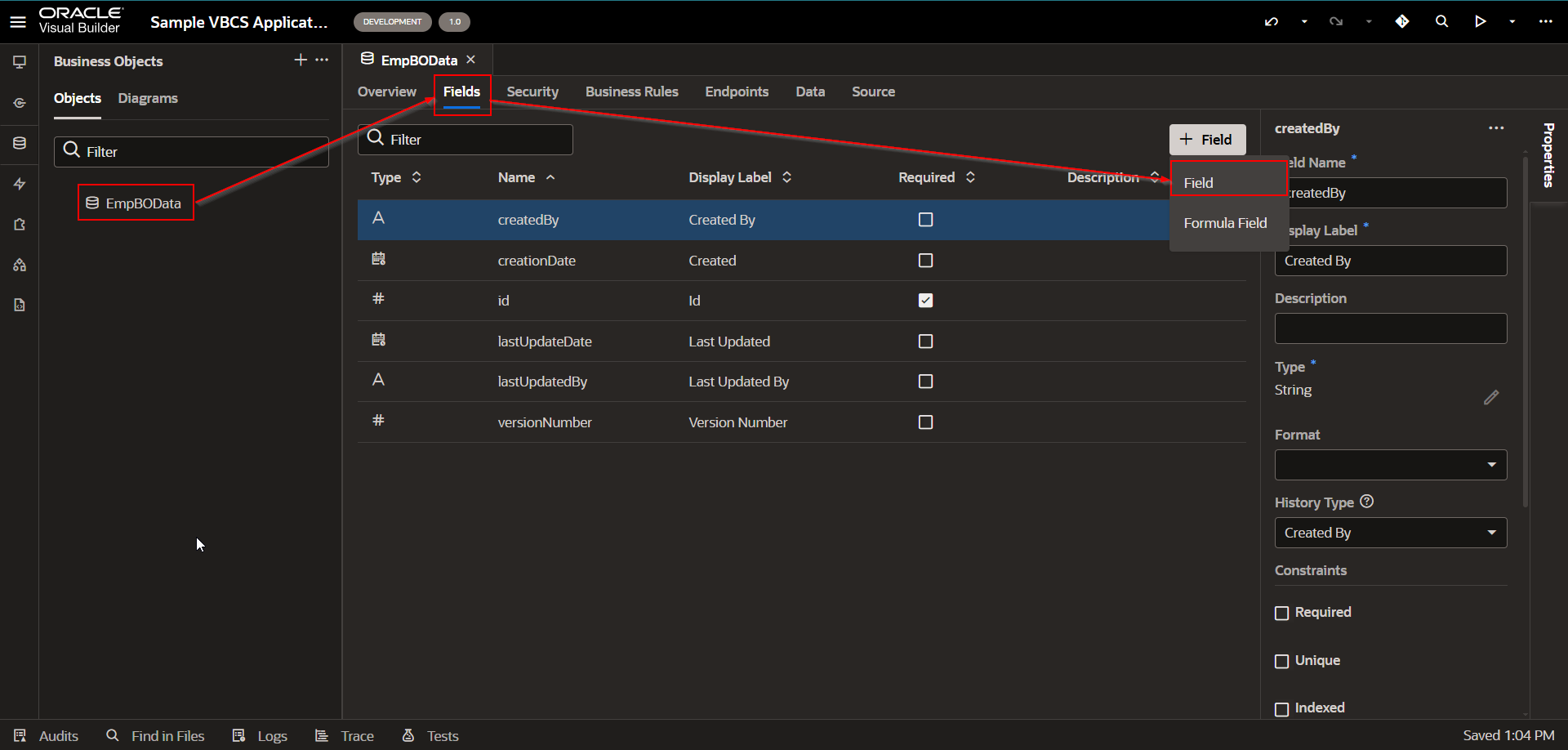1568x750 pixels.
Task: Toggle Required checkbox for lastUpdateDate row
Action: click(925, 342)
